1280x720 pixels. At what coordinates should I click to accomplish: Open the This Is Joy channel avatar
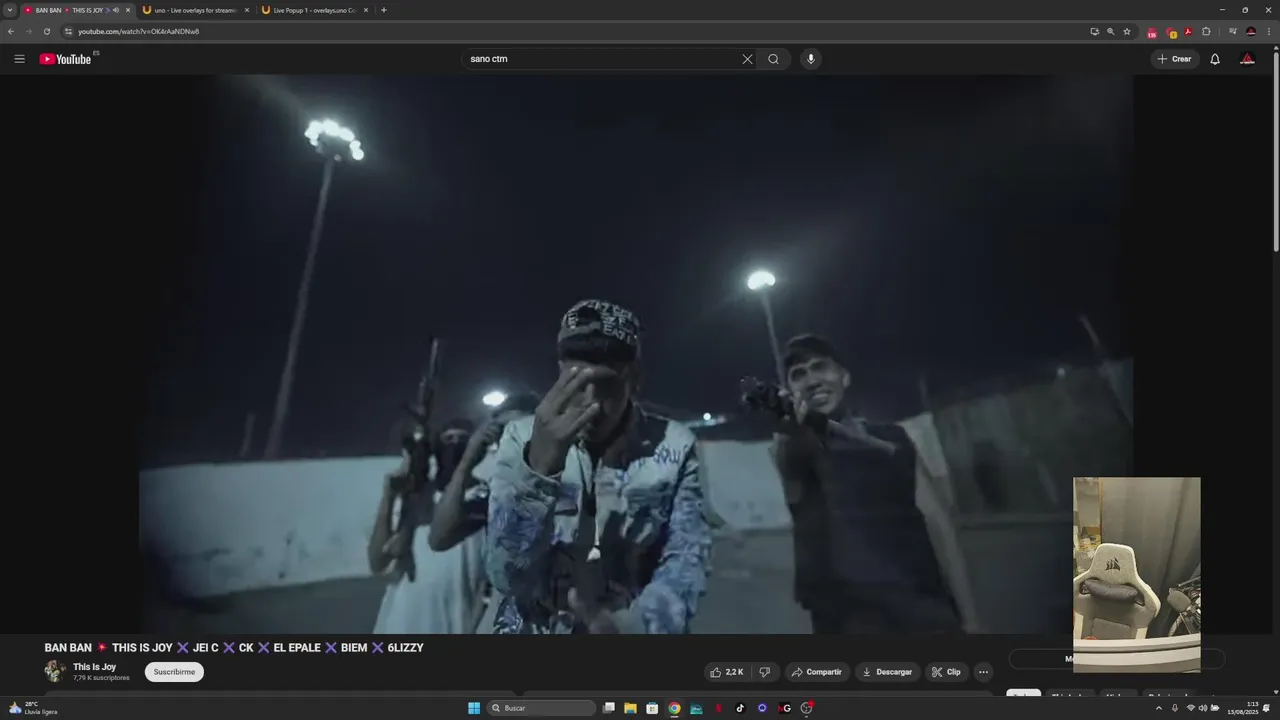tap(55, 671)
